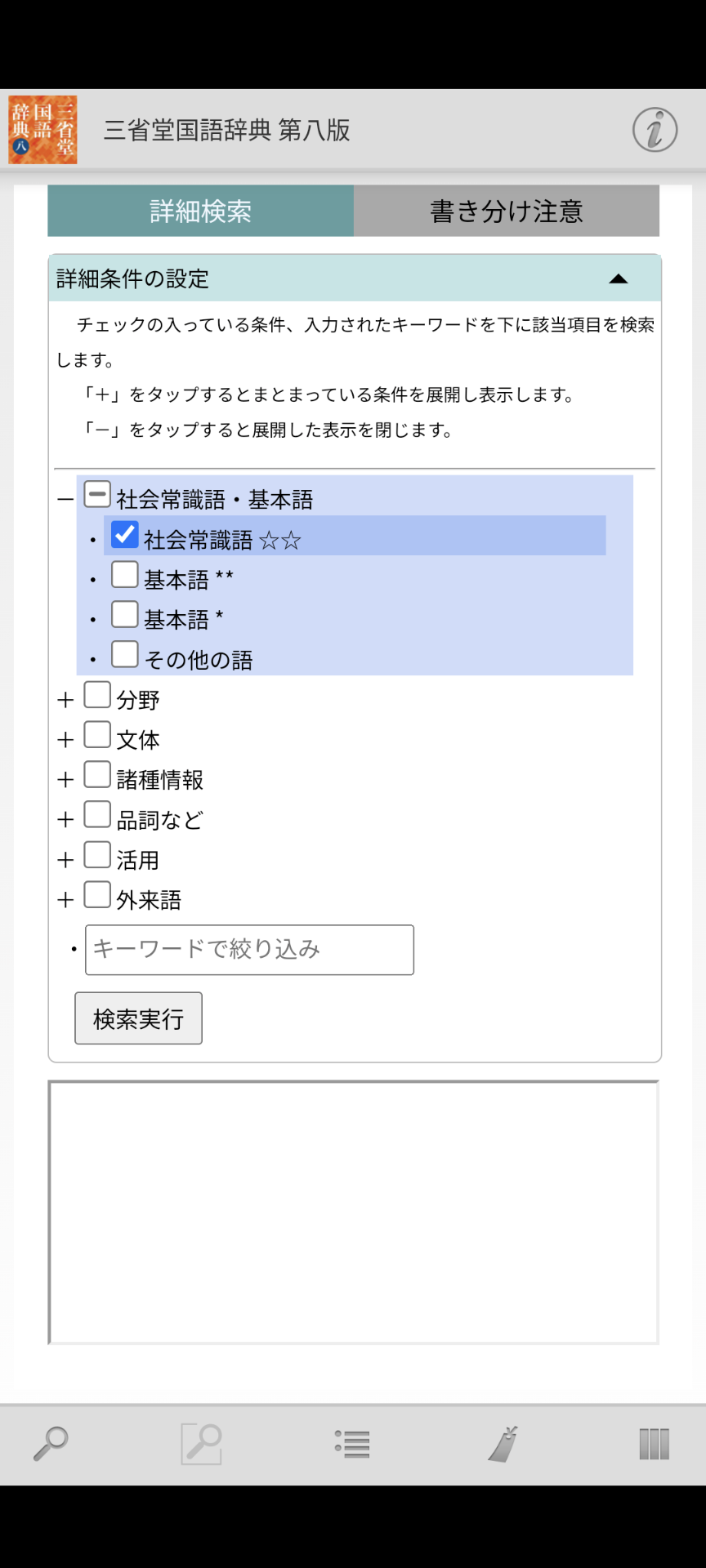Screen dimensions: 706x1568
Task: Enable the その他の語 checkbox
Action: (125, 655)
